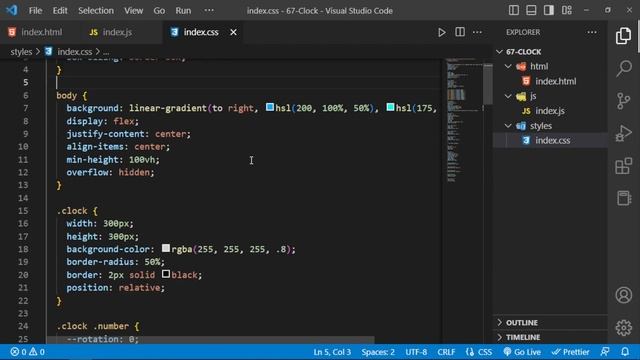
Task: Change encoding via UTF-8 status item
Action: click(x=416, y=352)
